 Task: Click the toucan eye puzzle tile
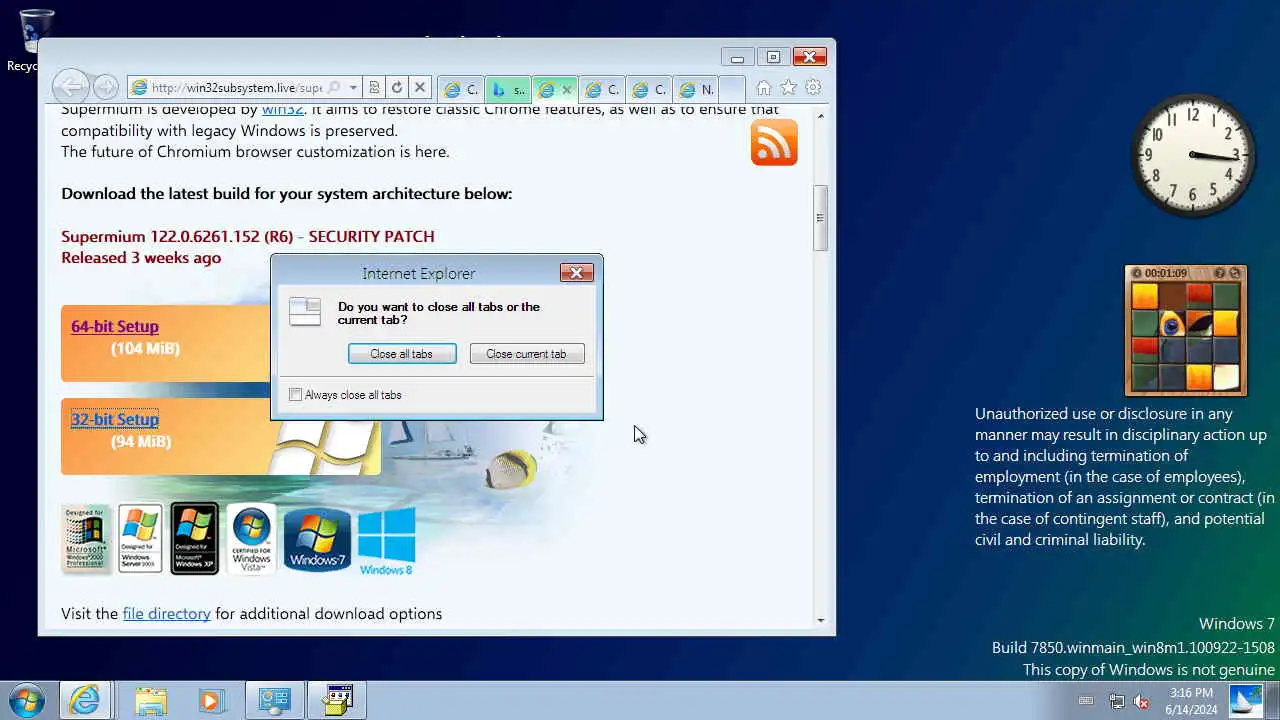(x=1172, y=324)
